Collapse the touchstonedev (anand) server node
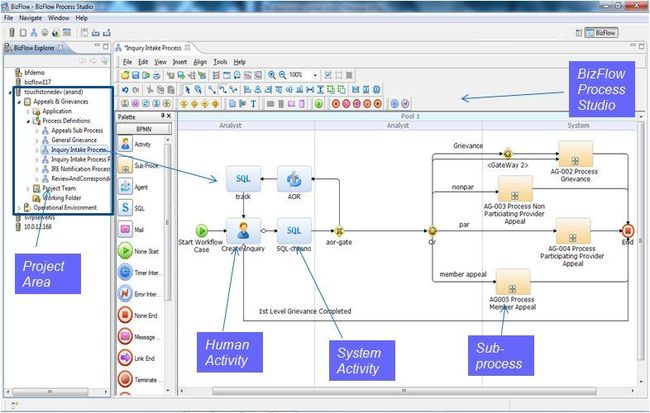The image size is (650, 413). point(10,92)
